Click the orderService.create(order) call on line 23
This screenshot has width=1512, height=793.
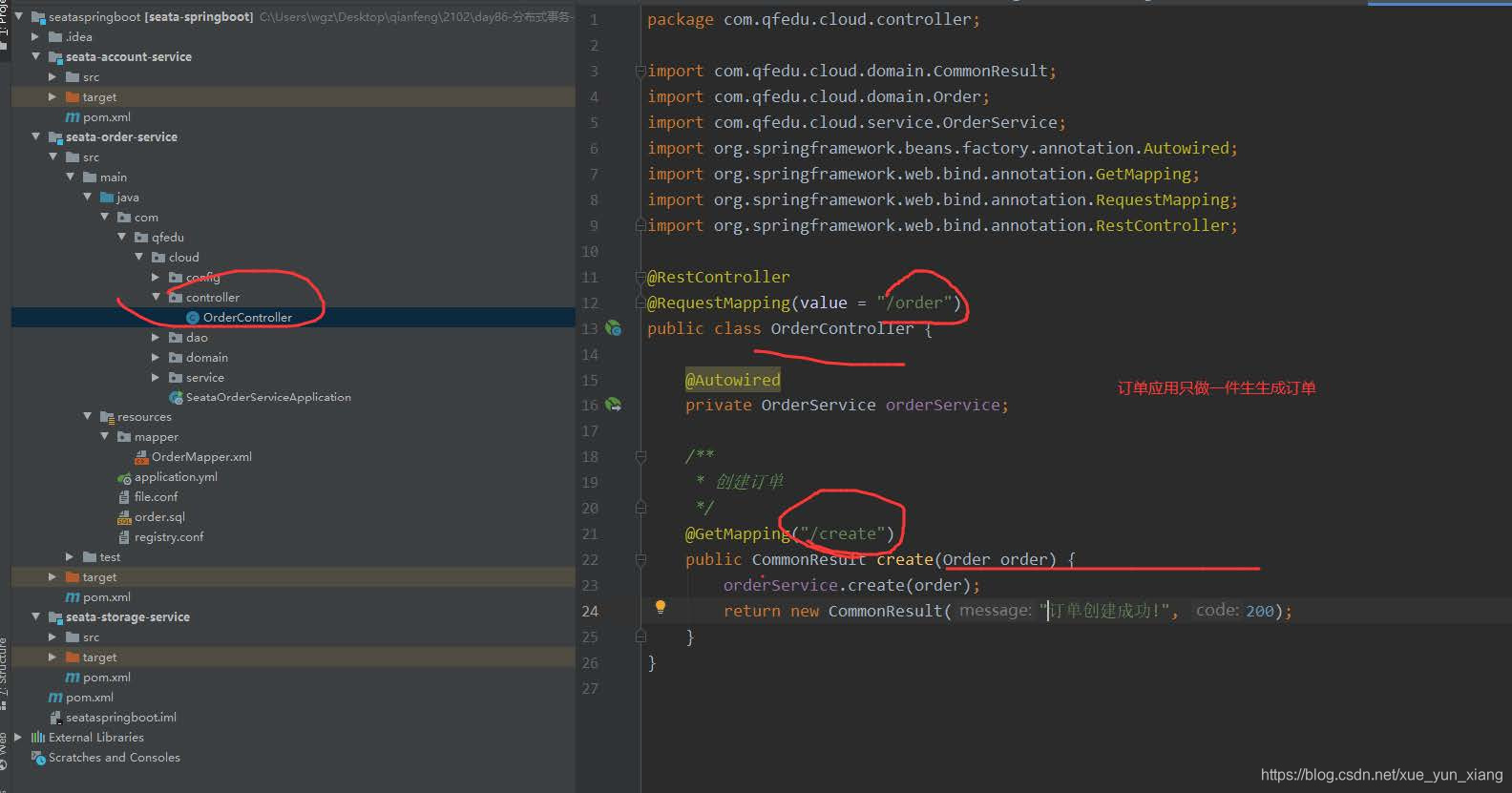tap(851, 585)
